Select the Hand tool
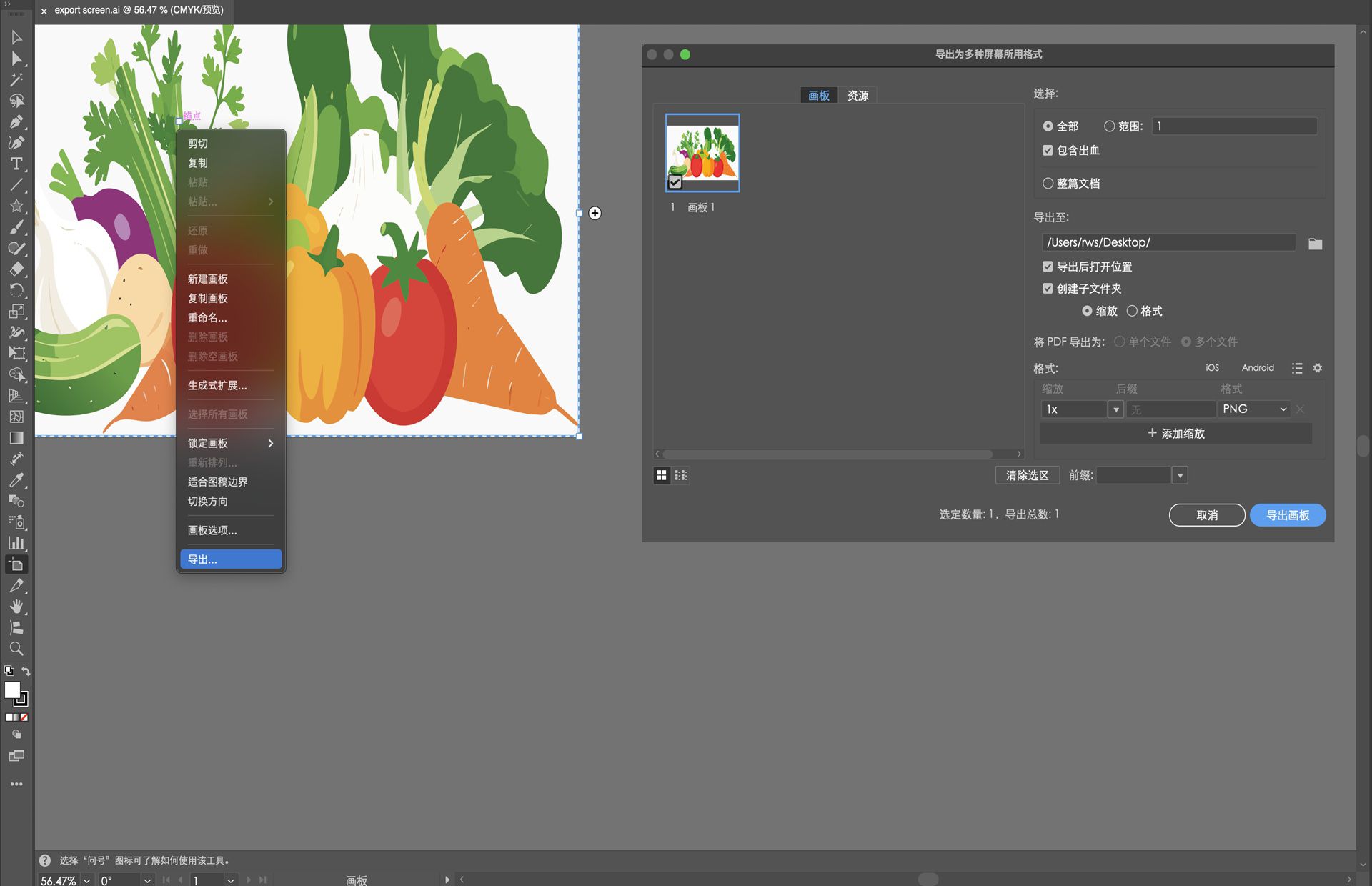Viewport: 1372px width, 886px height. click(x=16, y=607)
